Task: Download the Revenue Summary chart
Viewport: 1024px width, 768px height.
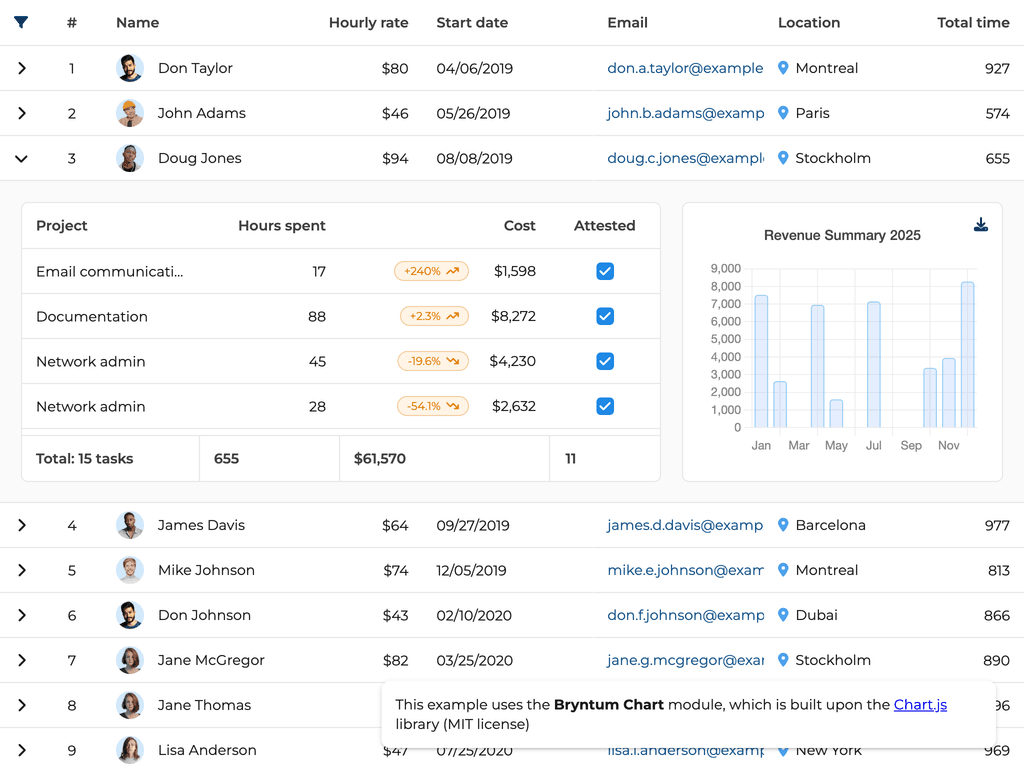Action: 981,225
